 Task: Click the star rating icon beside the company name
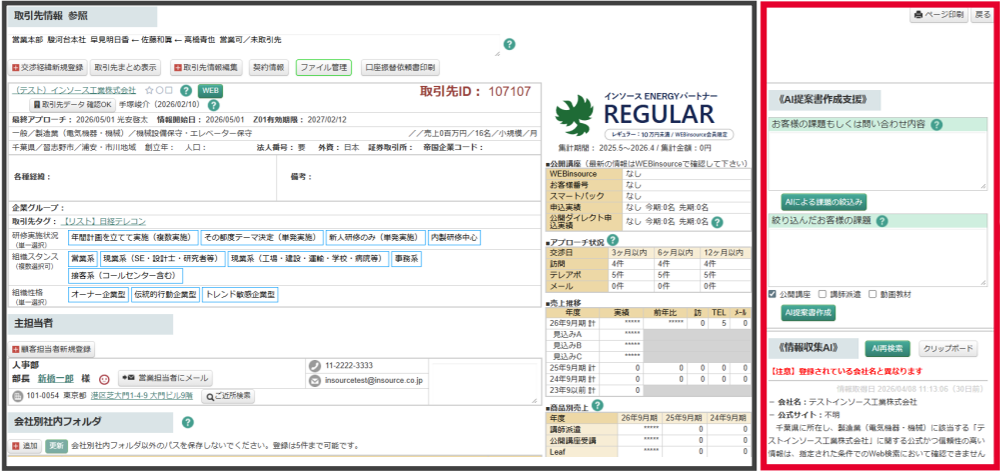(149, 91)
